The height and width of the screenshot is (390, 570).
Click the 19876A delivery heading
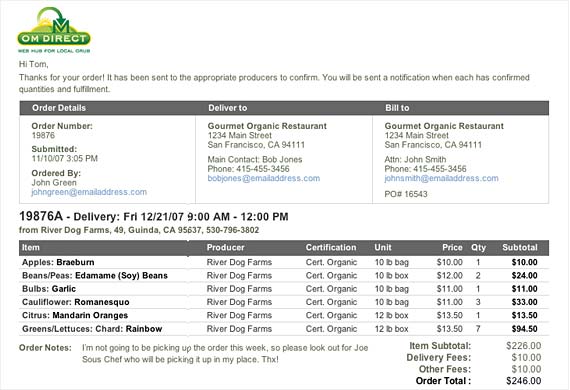tap(154, 217)
